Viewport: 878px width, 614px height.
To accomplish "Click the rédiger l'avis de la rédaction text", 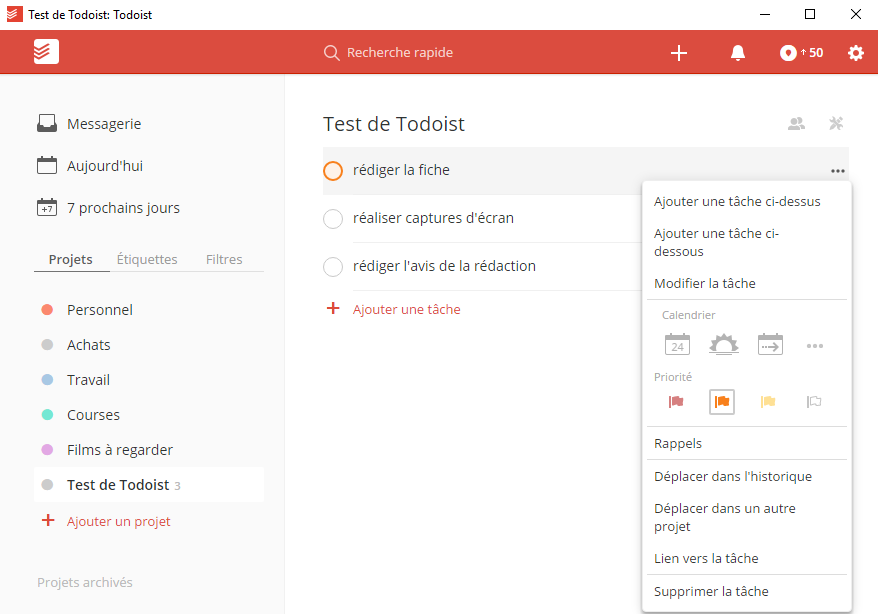I will [444, 266].
